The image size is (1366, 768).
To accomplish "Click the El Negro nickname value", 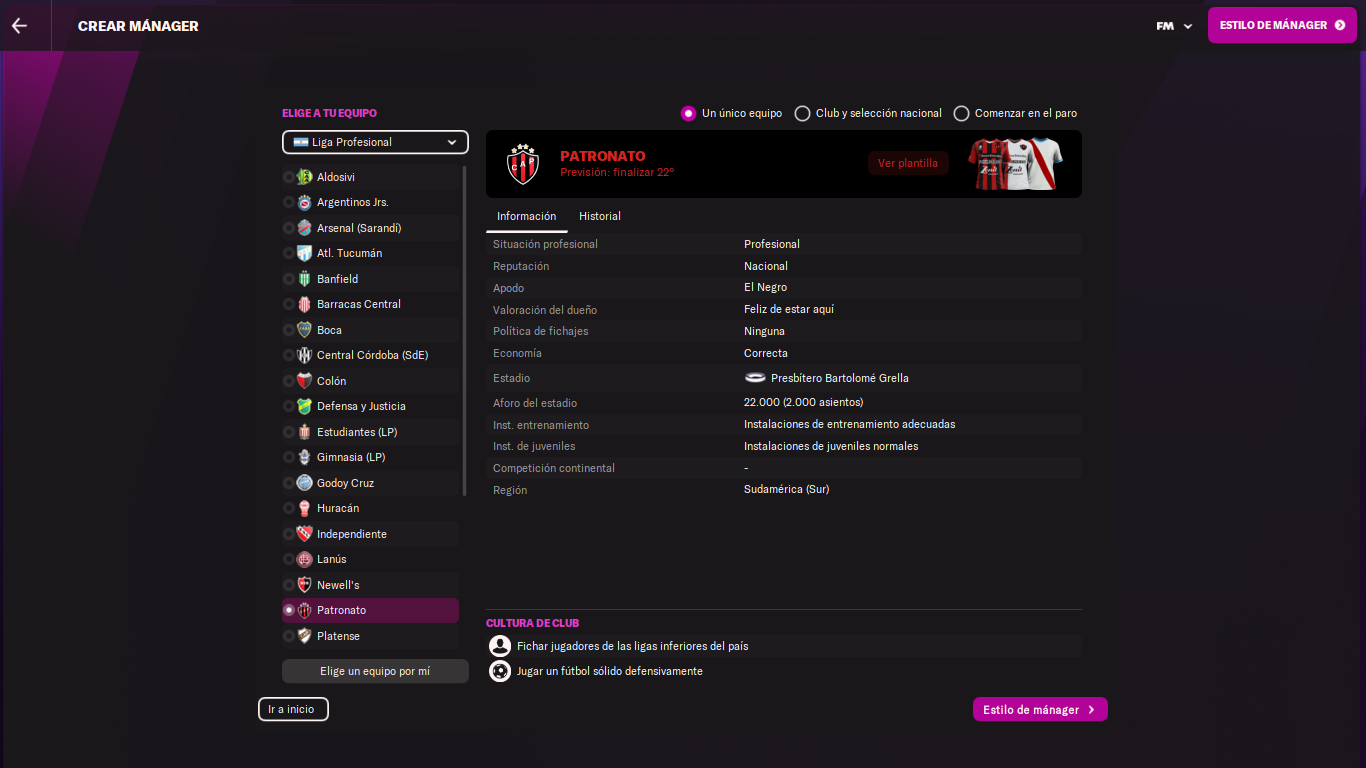I will (765, 288).
